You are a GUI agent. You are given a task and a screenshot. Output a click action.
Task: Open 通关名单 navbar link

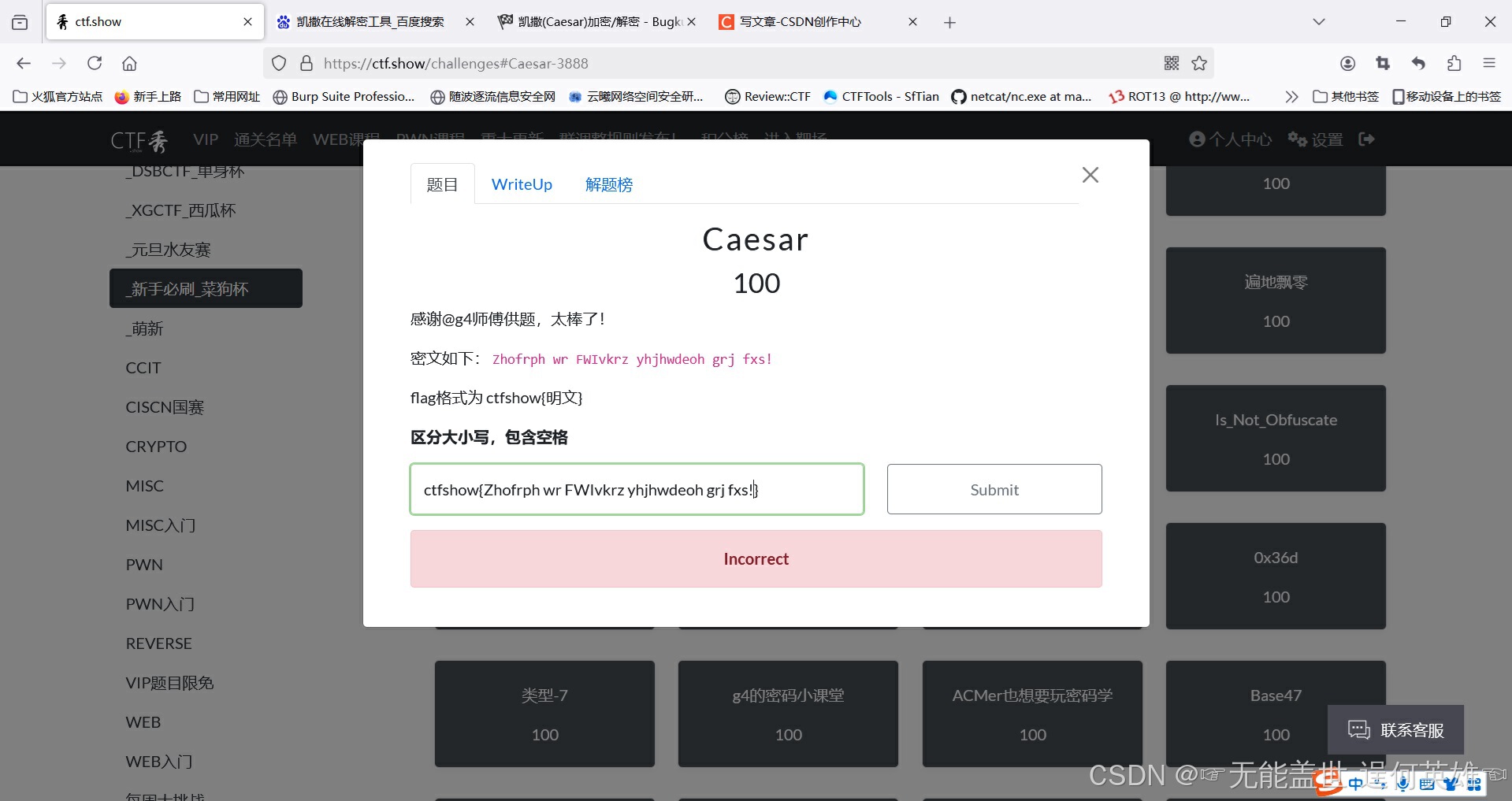[266, 139]
